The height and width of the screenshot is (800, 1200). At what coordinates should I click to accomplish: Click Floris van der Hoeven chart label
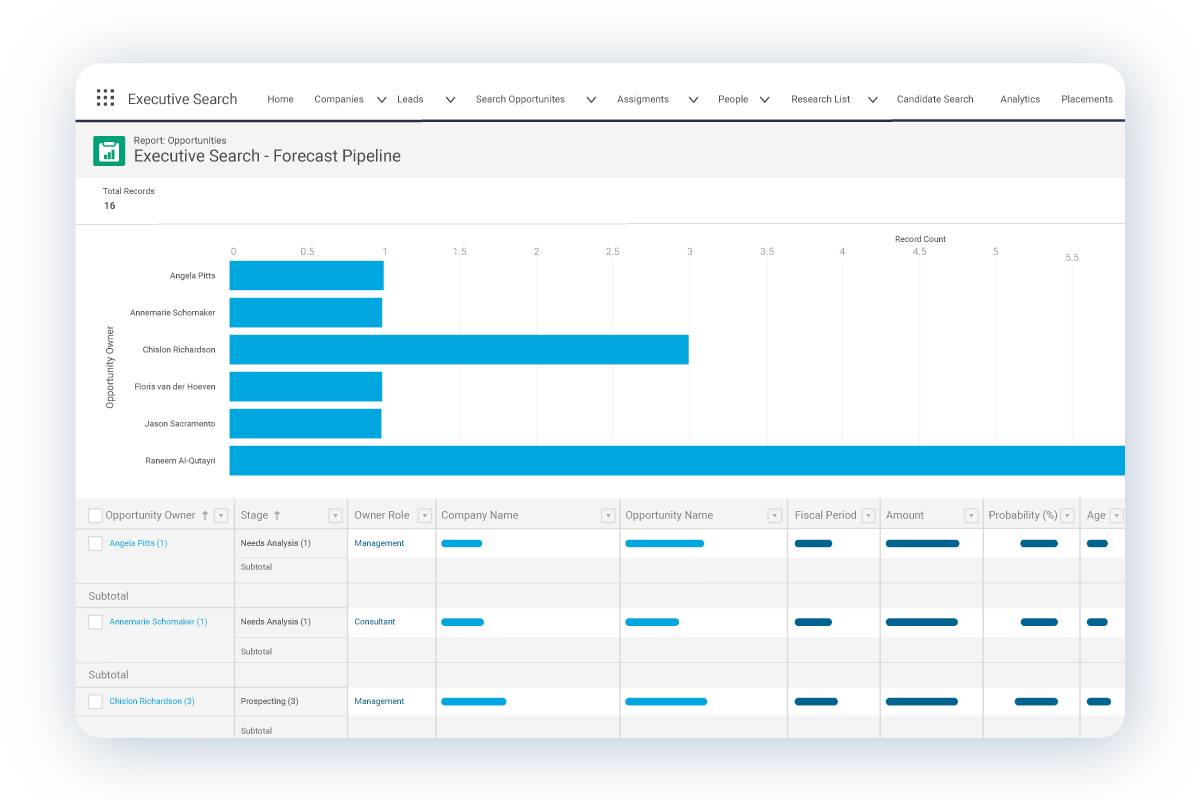[175, 387]
